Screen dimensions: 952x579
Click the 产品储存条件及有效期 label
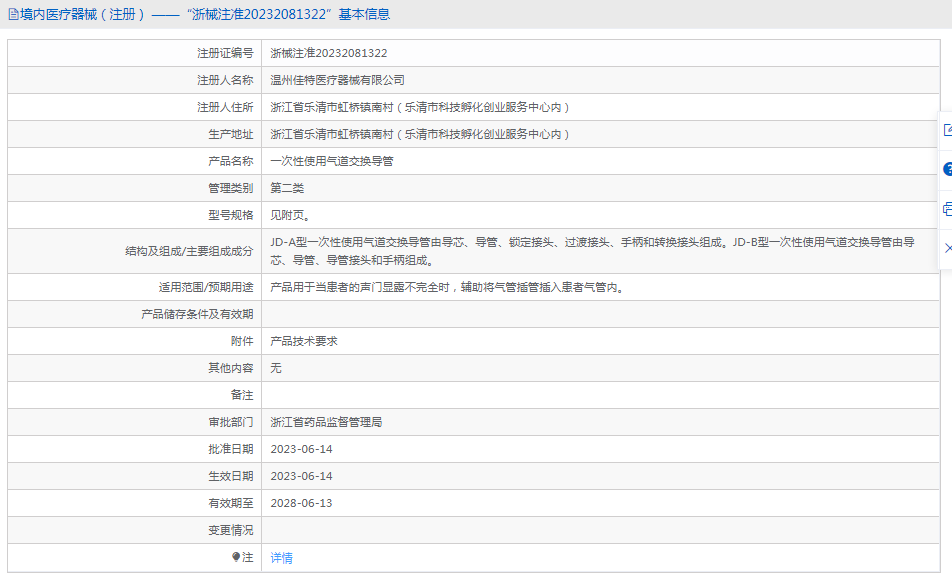point(197,314)
